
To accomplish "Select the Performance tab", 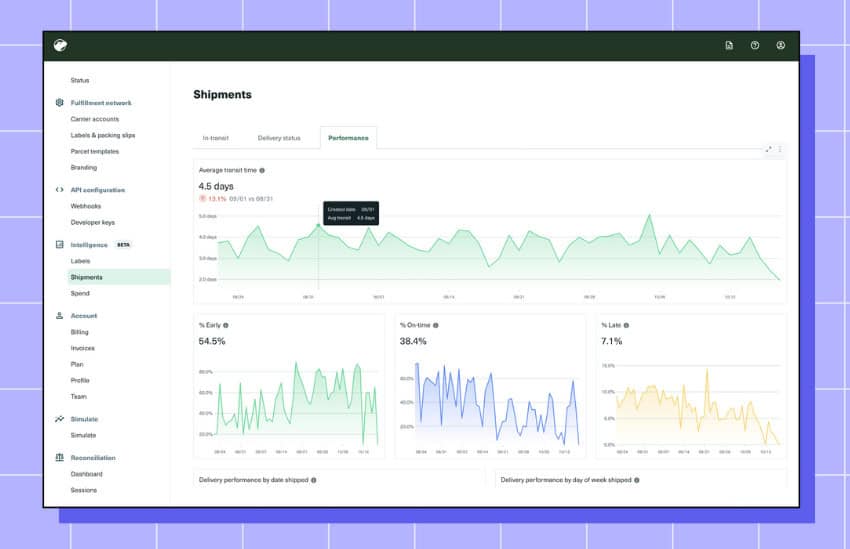I will click(348, 138).
